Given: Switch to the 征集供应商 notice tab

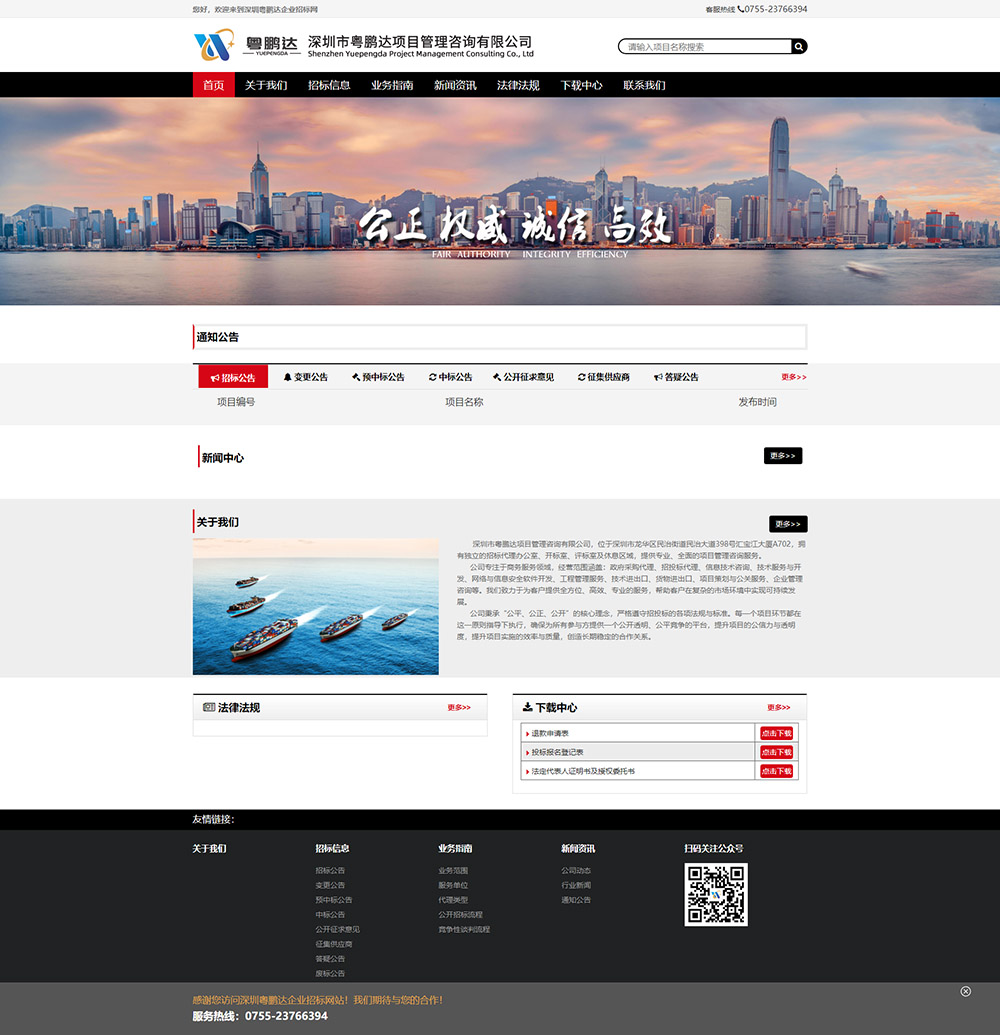Looking at the screenshot, I should (x=603, y=377).
